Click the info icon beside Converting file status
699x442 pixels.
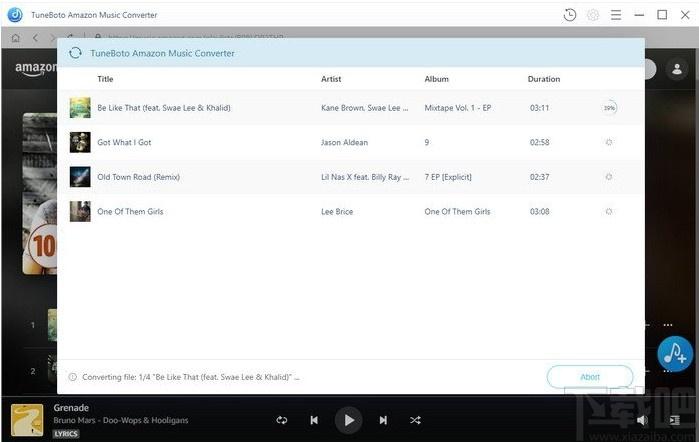click(72, 377)
